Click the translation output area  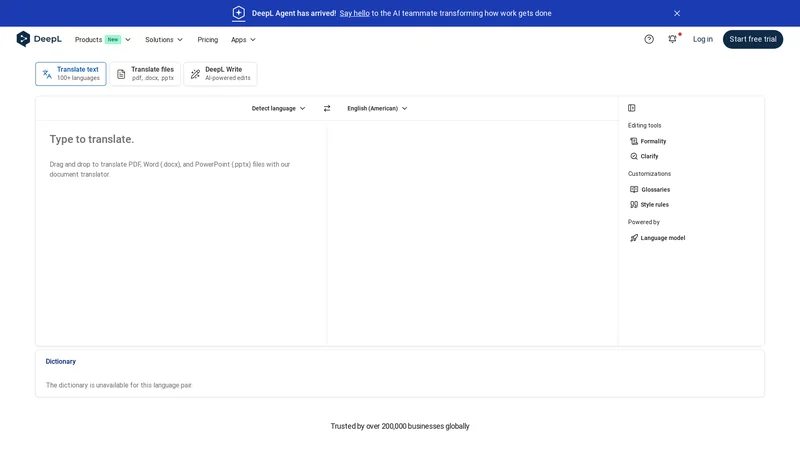(x=472, y=232)
